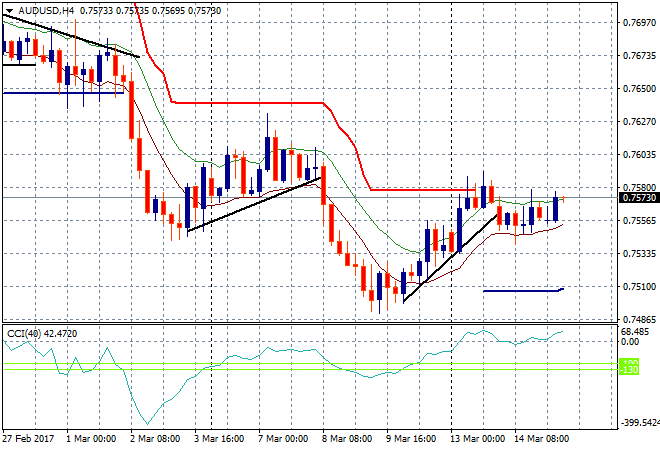
Task: Select the black trendline under 3-7 March candles
Action: click(x=254, y=204)
